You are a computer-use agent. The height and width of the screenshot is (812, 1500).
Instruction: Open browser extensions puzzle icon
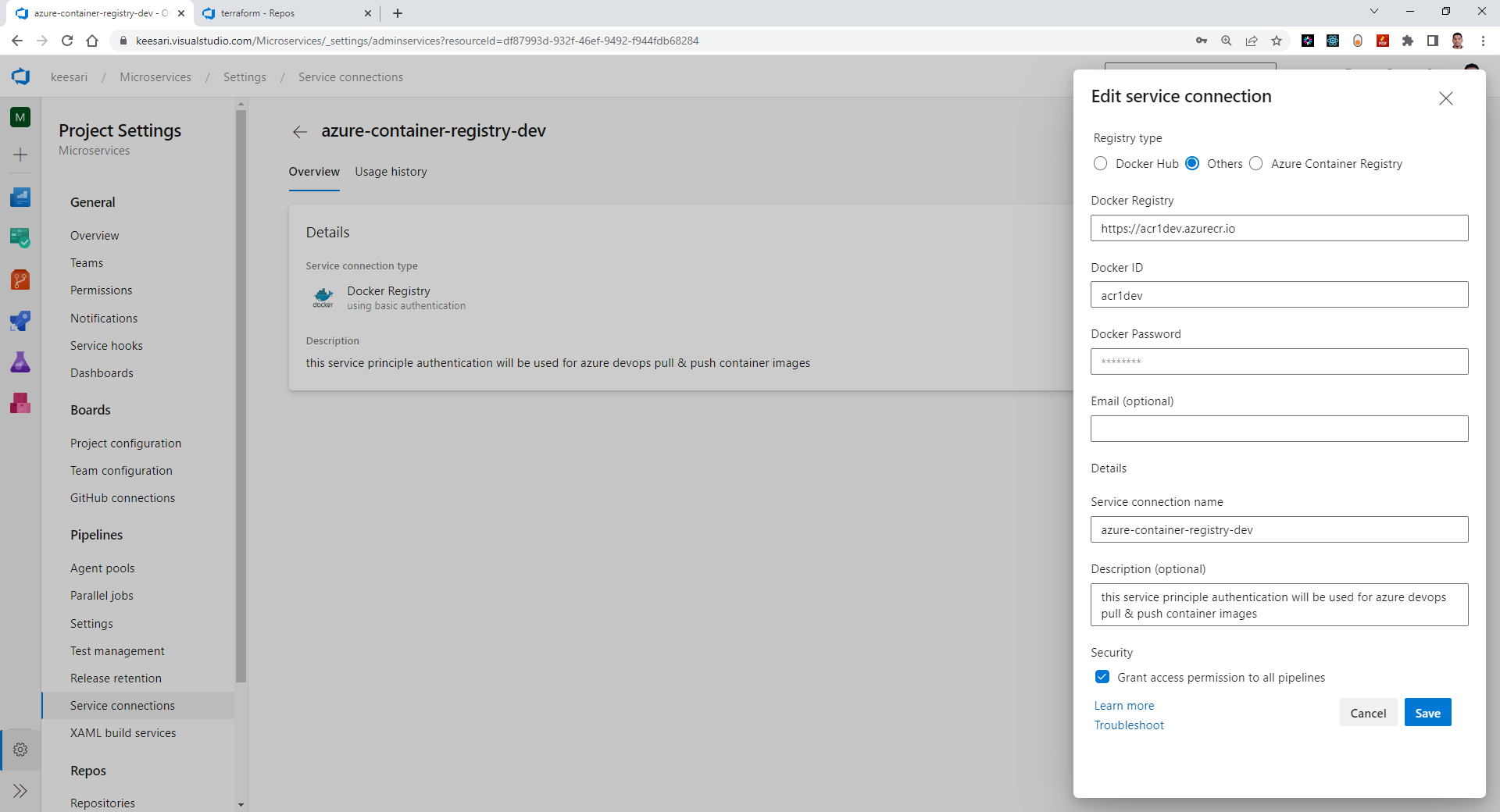tap(1408, 41)
